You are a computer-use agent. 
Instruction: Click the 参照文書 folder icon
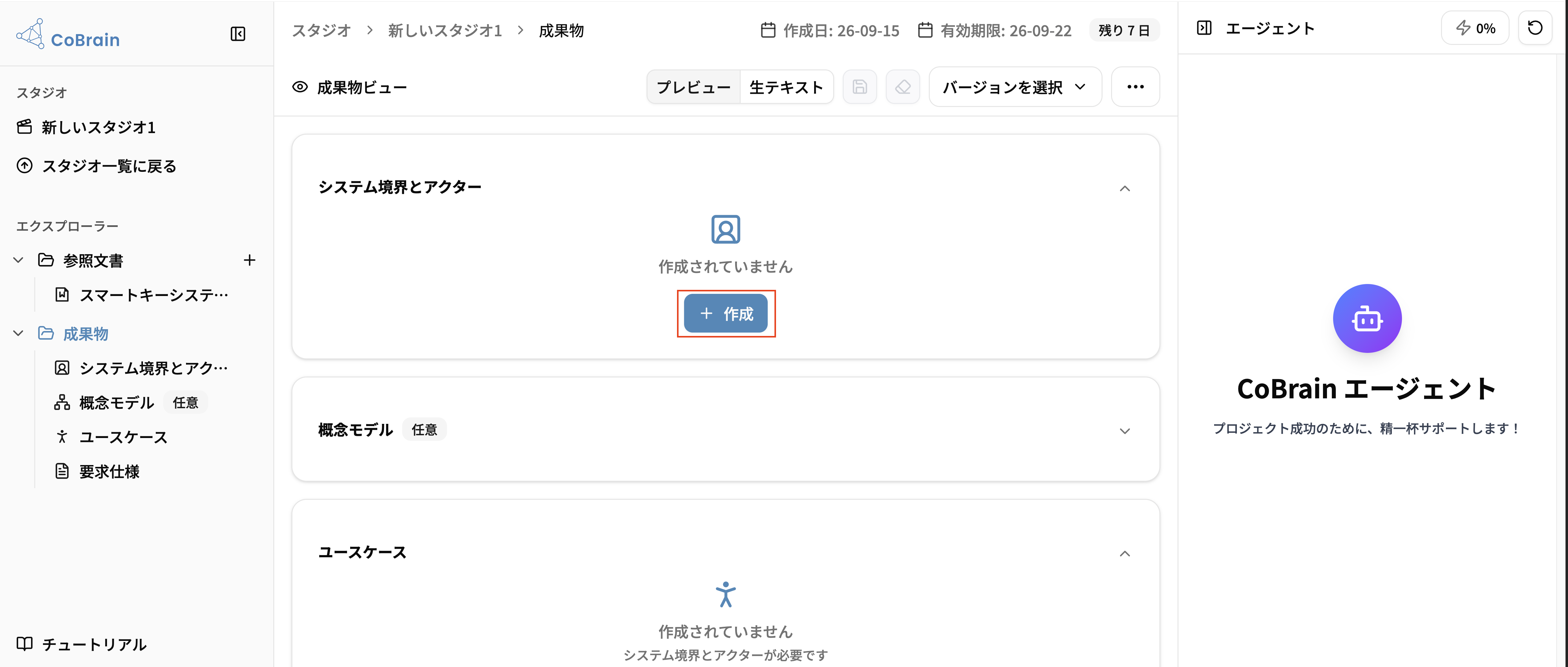(46, 260)
